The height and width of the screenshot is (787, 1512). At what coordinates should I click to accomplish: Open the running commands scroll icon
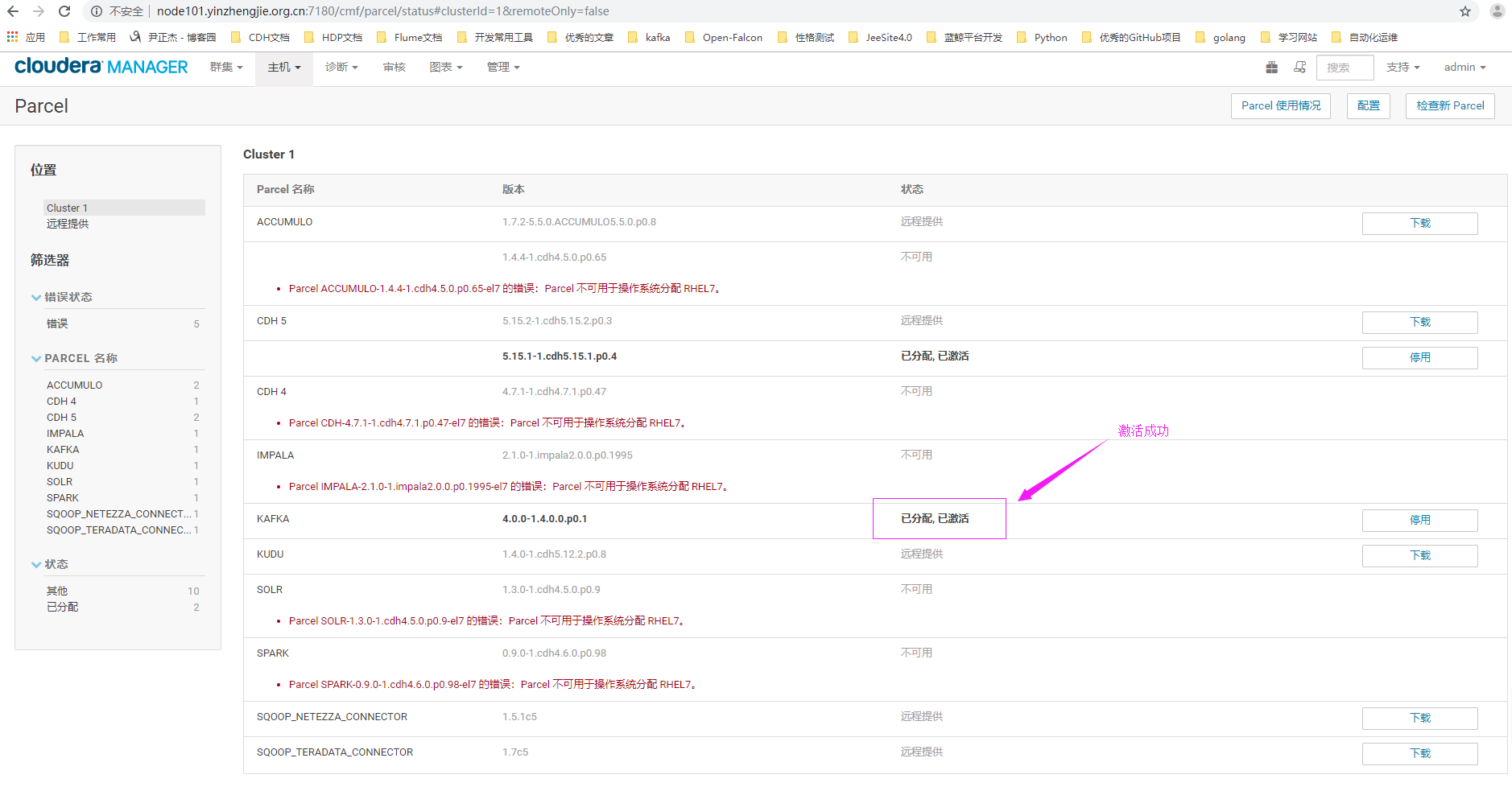(1299, 68)
